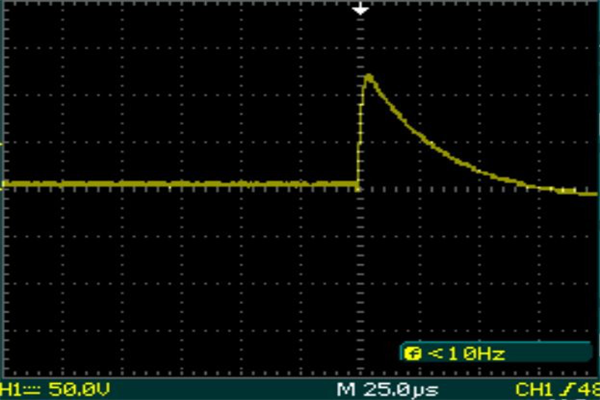
Task: Select the frequency counter icon
Action: (x=412, y=352)
